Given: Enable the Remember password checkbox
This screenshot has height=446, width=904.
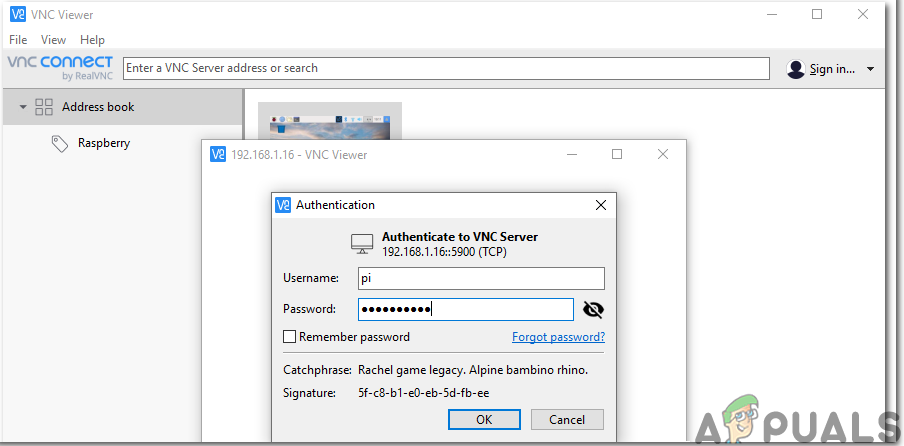Looking at the screenshot, I should (x=290, y=337).
